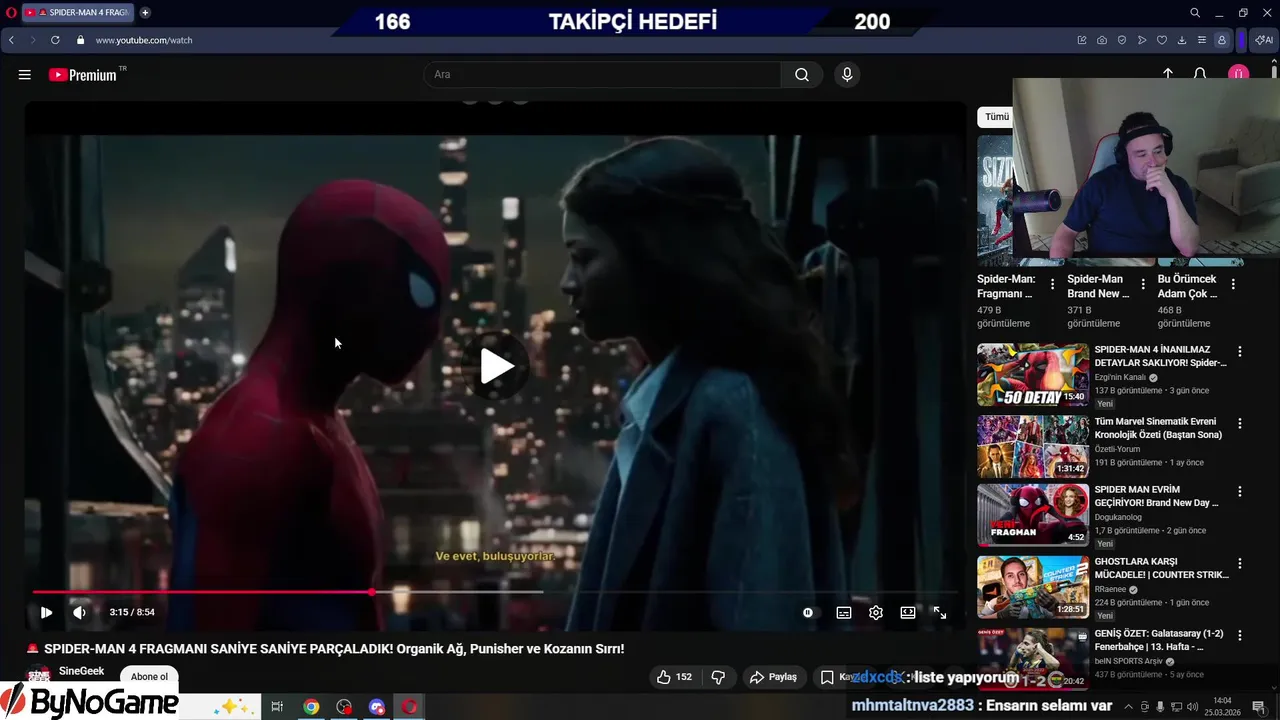This screenshot has height=720, width=1280.
Task: Switch to the SPIDER-MAN 4 FRAGM browser tab
Action: [x=77, y=12]
